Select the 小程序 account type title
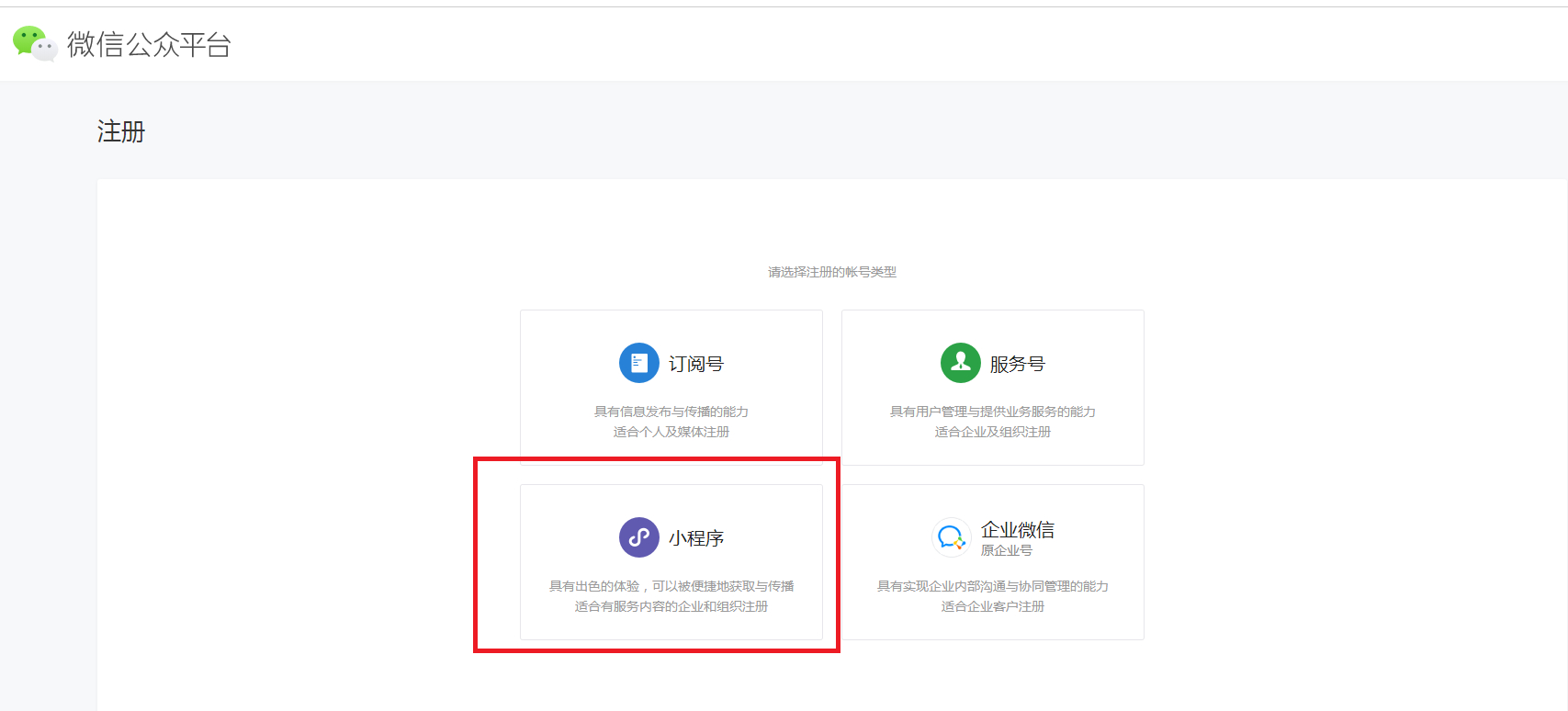The width and height of the screenshot is (1568, 711). (x=696, y=538)
